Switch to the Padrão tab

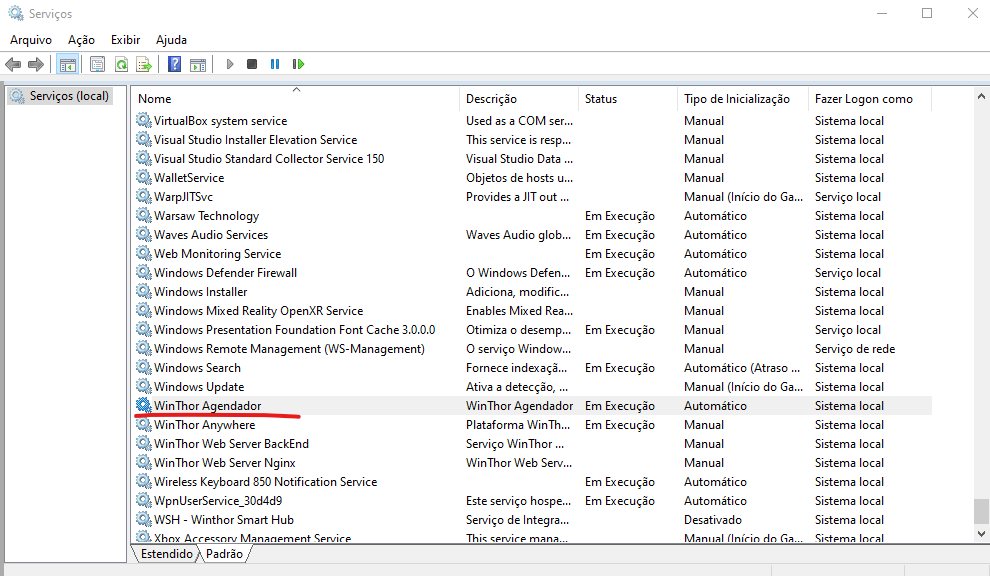pyautogui.click(x=224, y=554)
